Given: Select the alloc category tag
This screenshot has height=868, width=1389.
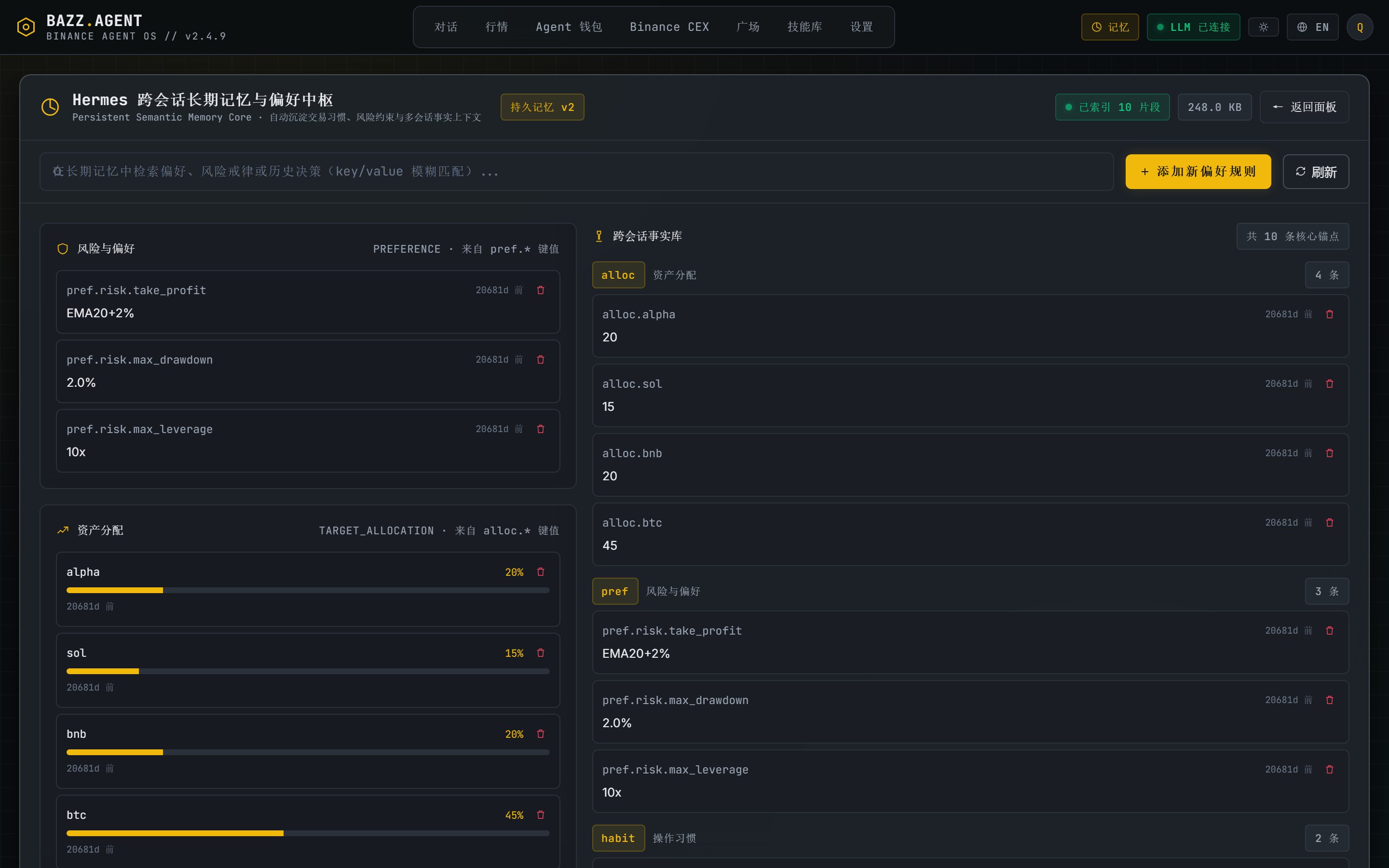Looking at the screenshot, I should pos(618,275).
